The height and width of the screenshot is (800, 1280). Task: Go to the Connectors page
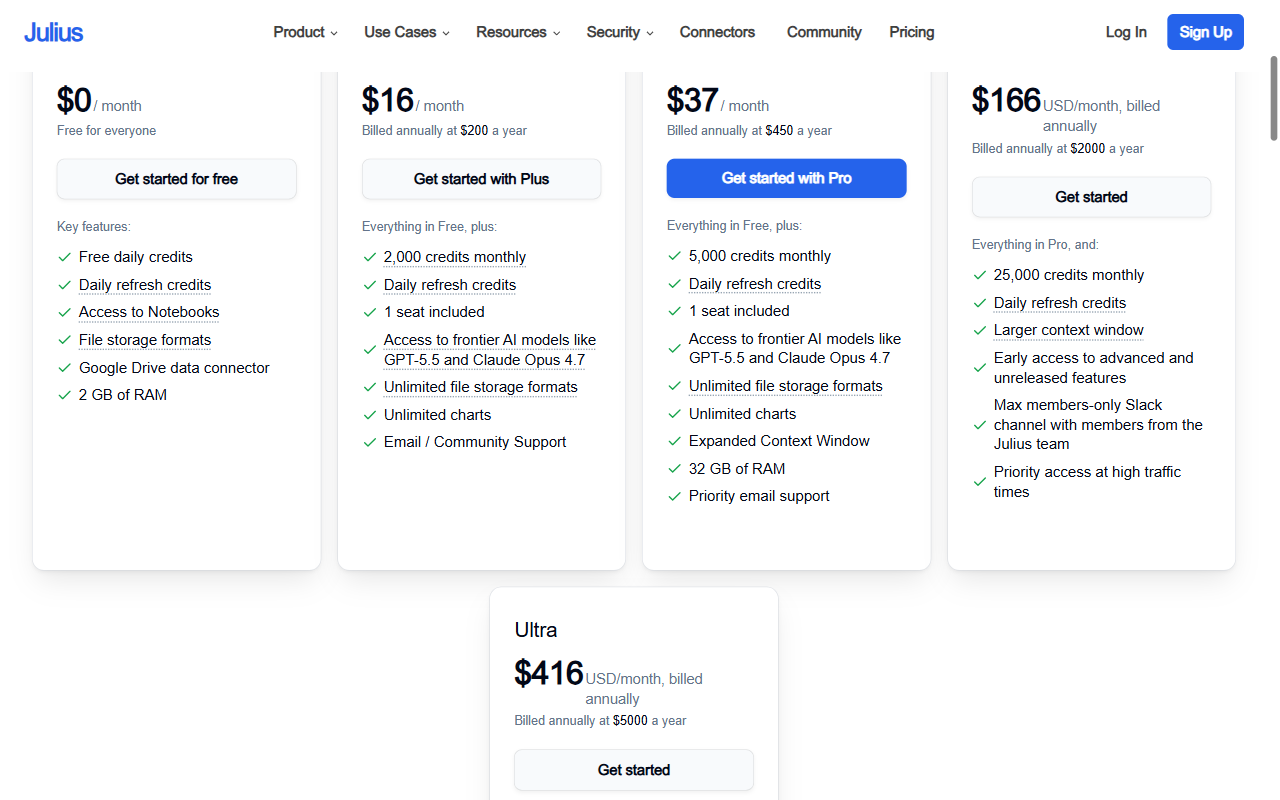(717, 32)
